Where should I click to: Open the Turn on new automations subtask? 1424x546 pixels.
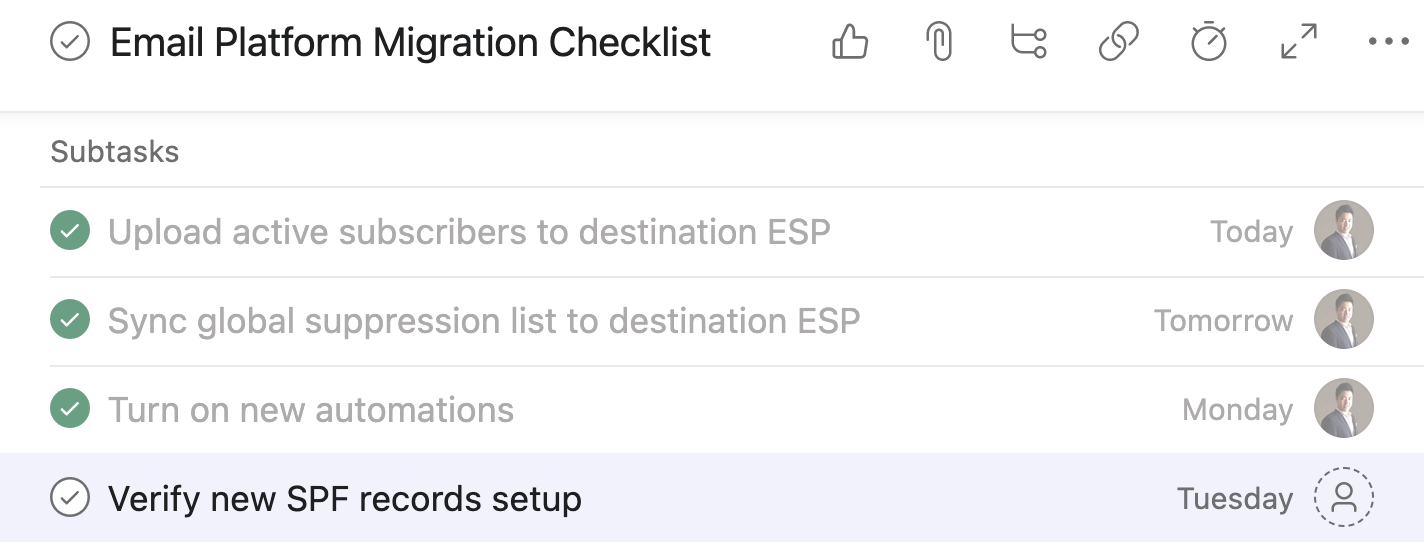[311, 410]
